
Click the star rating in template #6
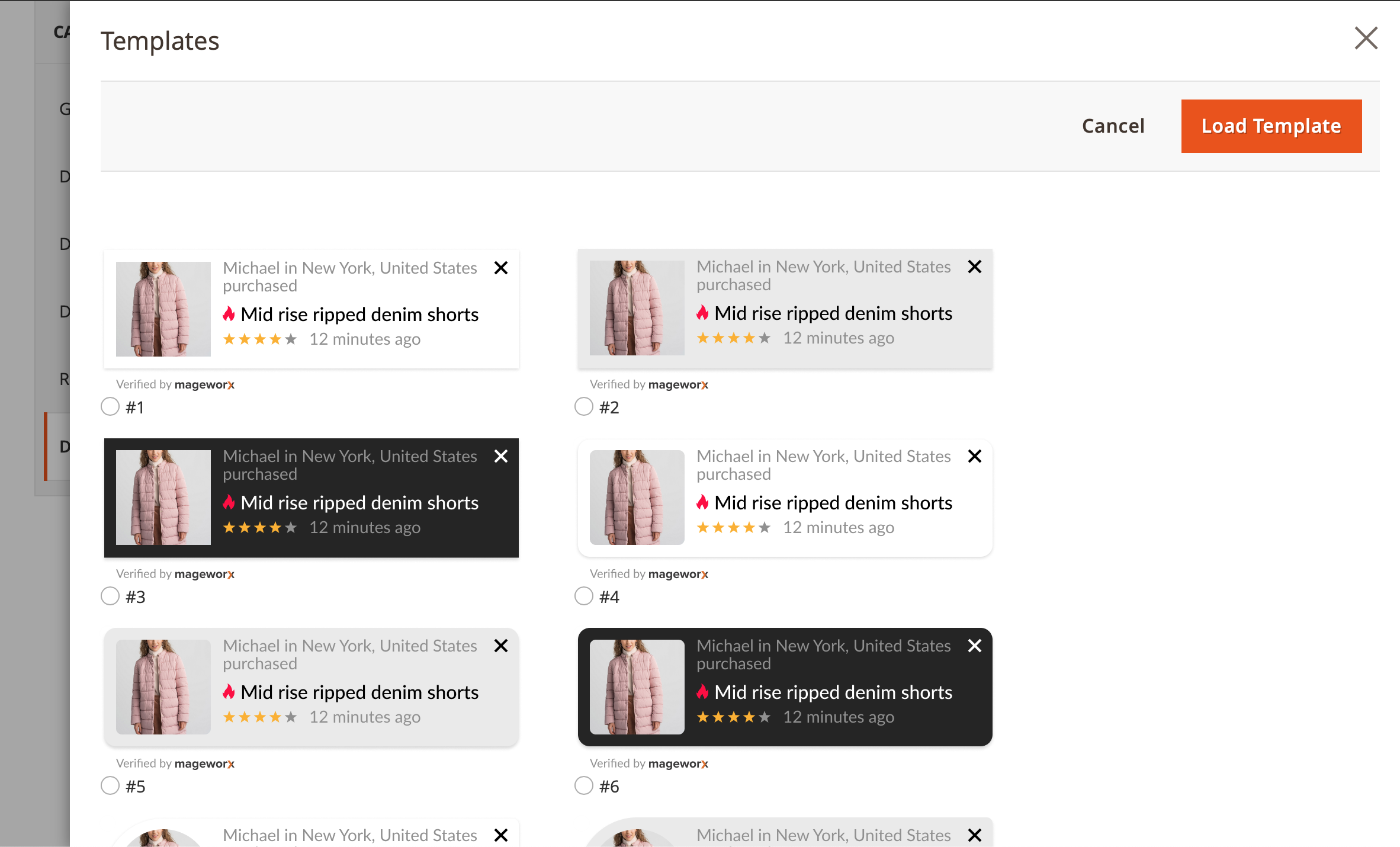[734, 717]
